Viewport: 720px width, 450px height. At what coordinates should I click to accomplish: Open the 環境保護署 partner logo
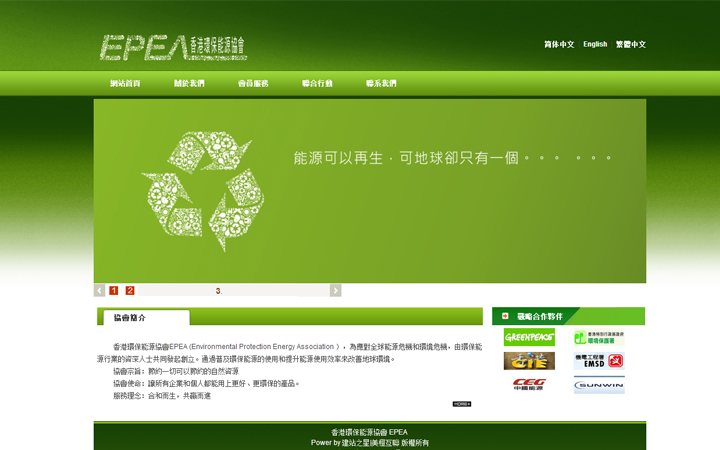click(599, 338)
